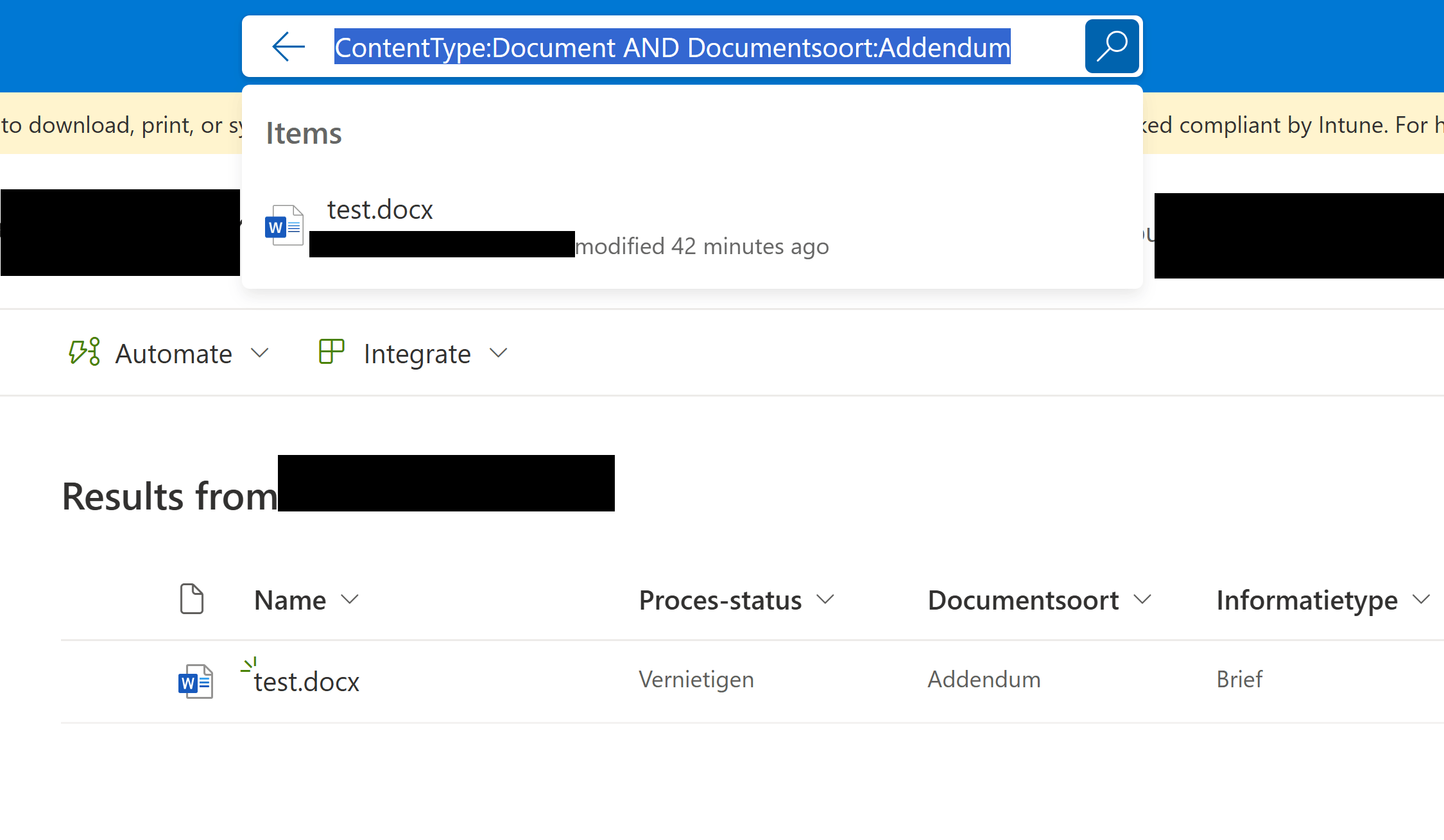Open the Integrate menu

(417, 354)
